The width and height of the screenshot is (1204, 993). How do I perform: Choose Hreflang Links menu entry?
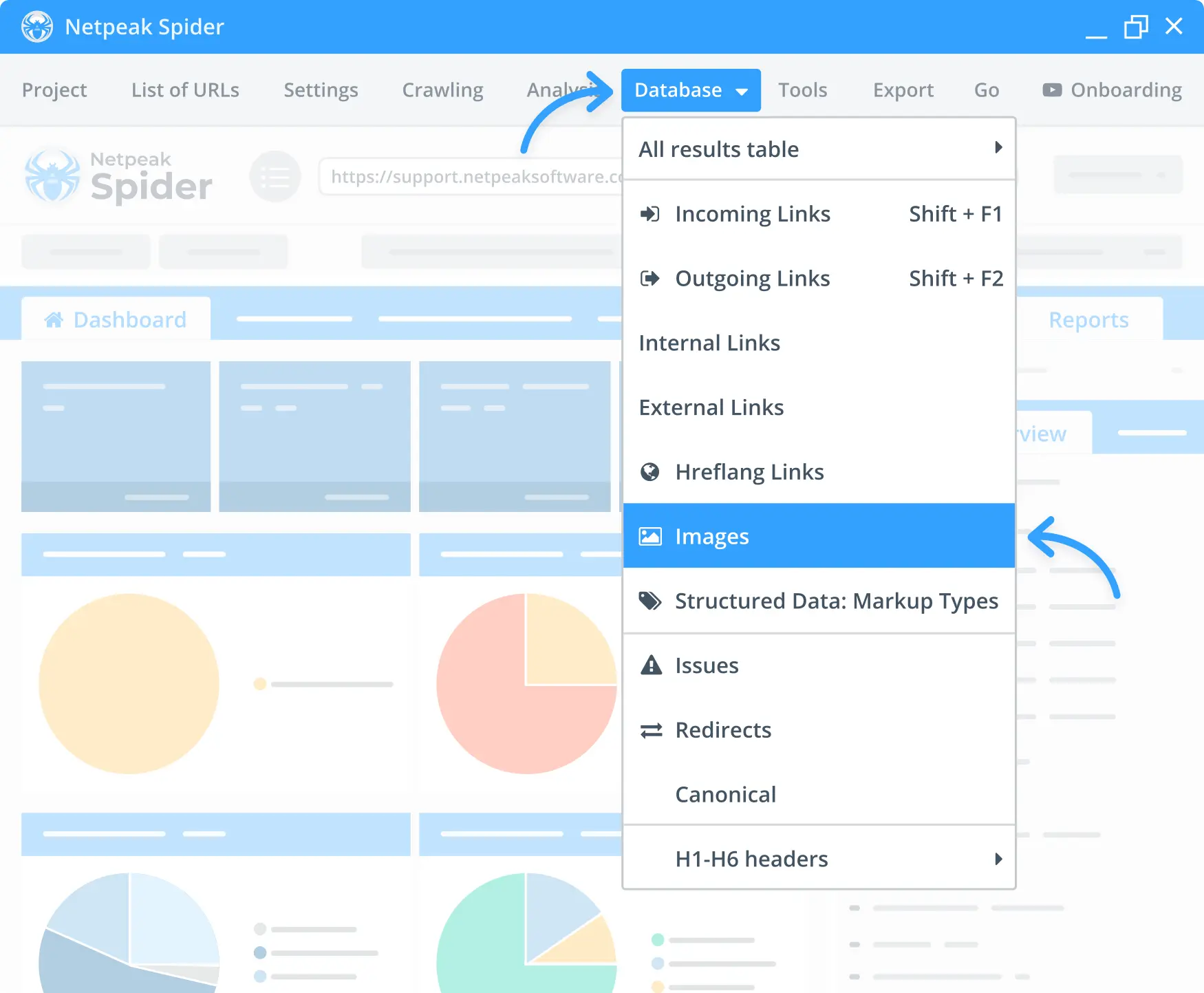819,472
